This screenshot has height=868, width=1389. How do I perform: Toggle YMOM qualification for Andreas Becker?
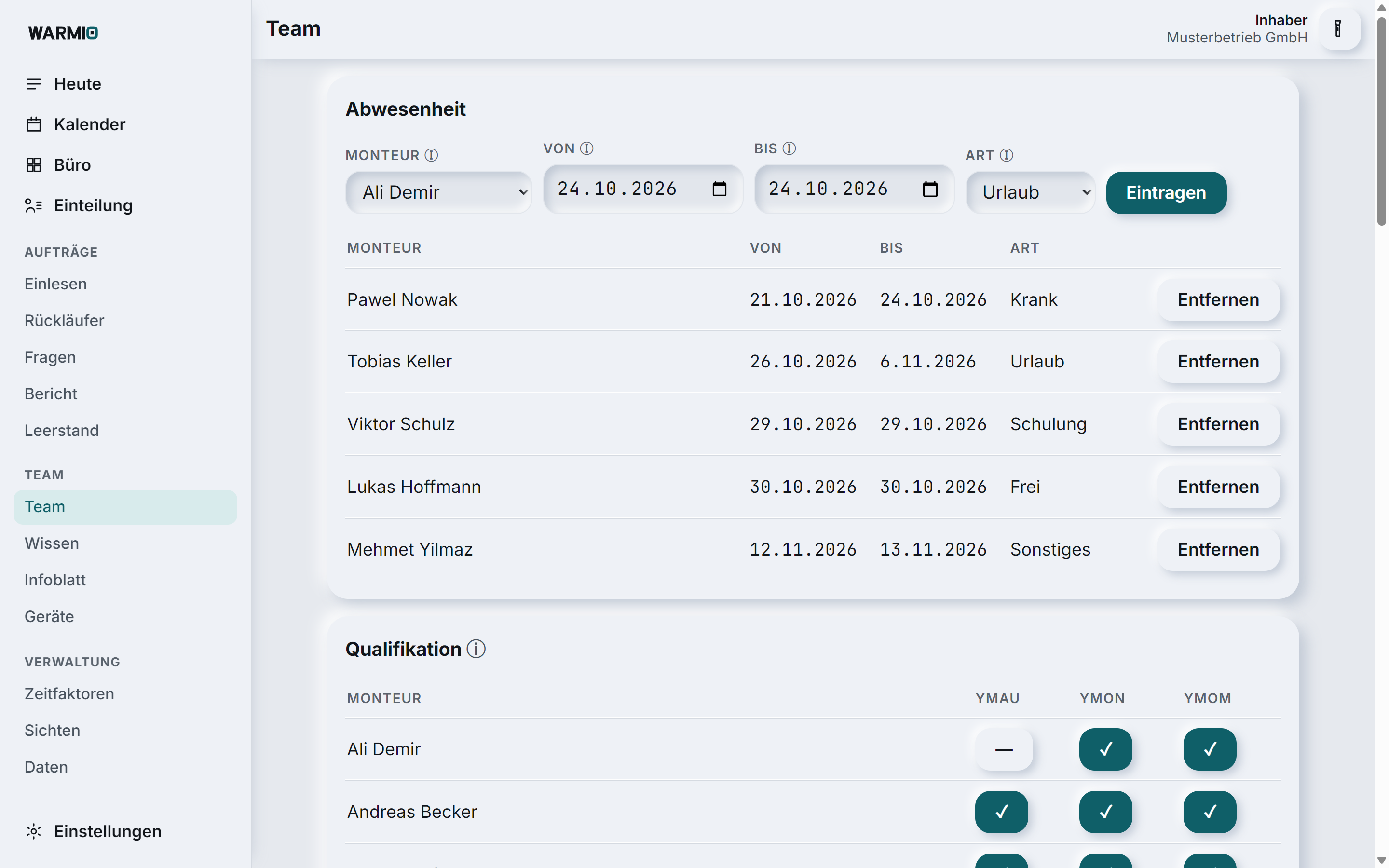[x=1210, y=812]
